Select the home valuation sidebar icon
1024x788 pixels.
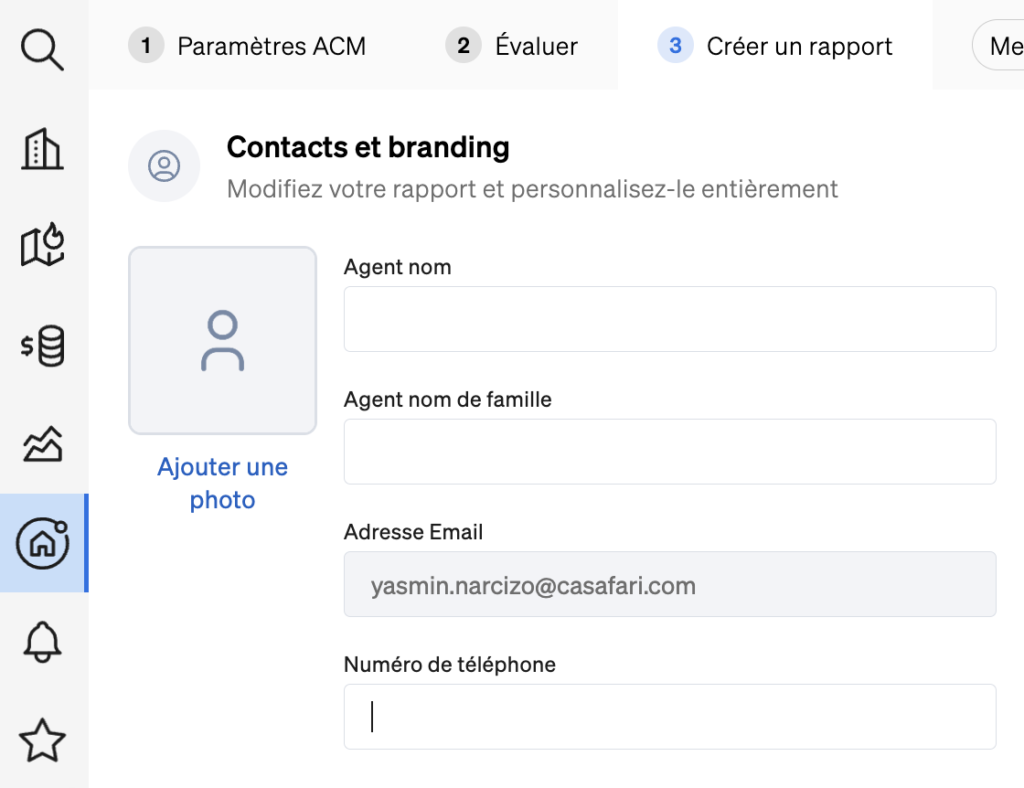pos(43,543)
